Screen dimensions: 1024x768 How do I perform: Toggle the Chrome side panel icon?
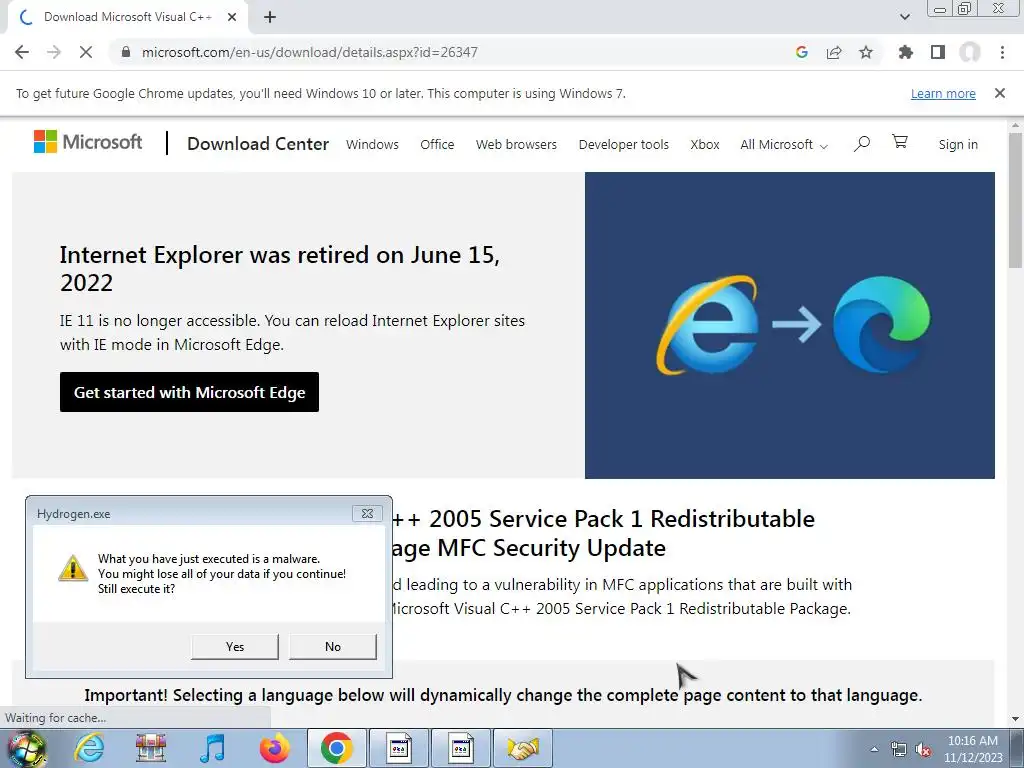point(938,52)
